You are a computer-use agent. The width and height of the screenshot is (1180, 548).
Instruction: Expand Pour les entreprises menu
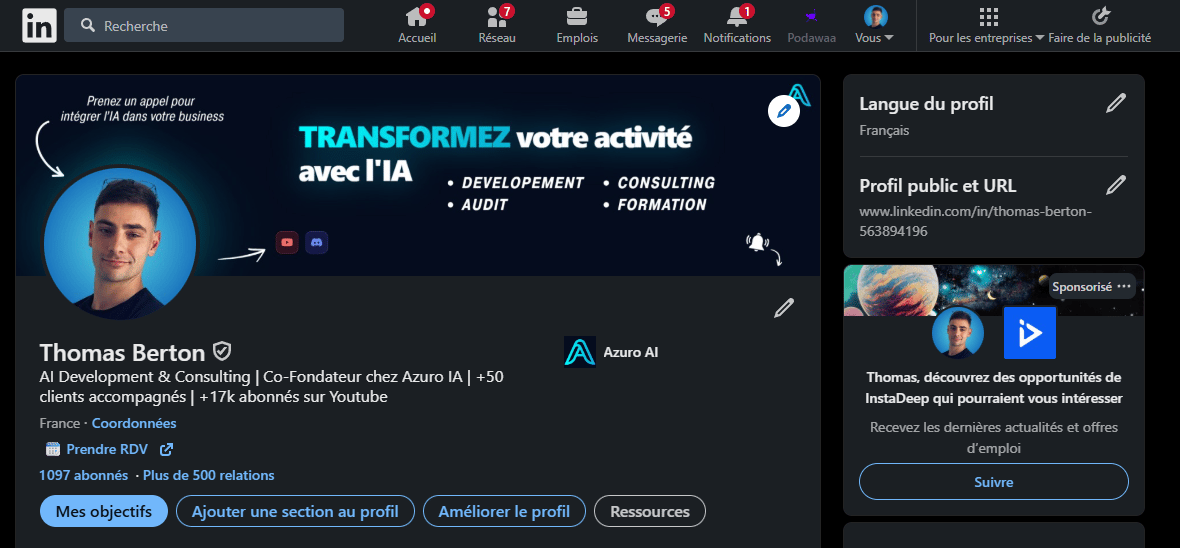pyautogui.click(x=987, y=26)
